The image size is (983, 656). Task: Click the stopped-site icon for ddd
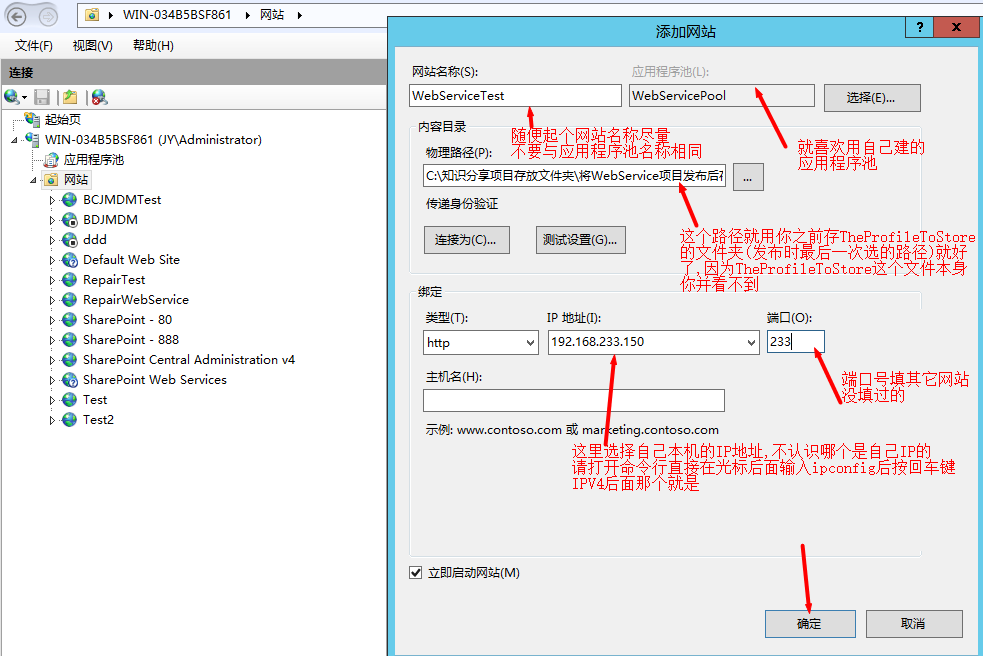(x=70, y=240)
